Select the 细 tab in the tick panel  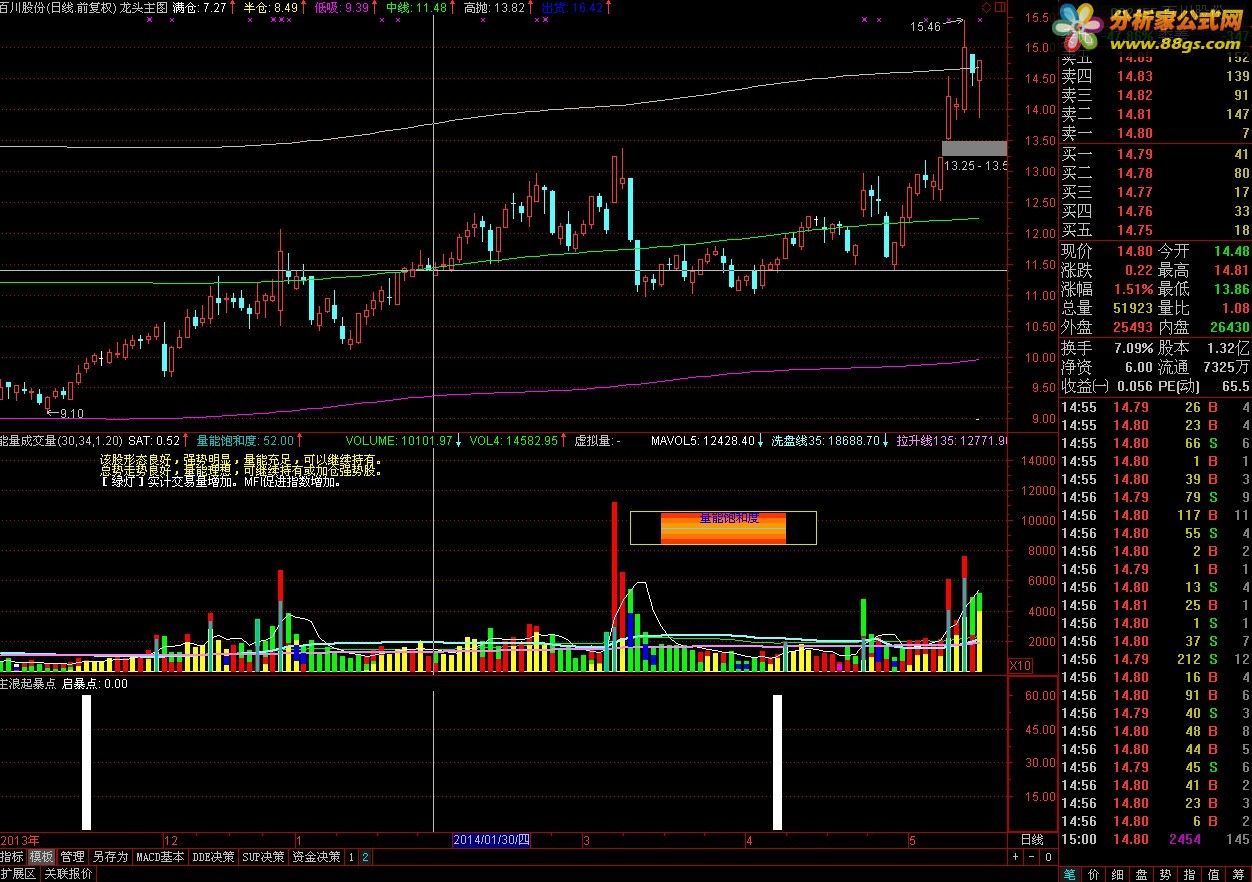pyautogui.click(x=1119, y=874)
